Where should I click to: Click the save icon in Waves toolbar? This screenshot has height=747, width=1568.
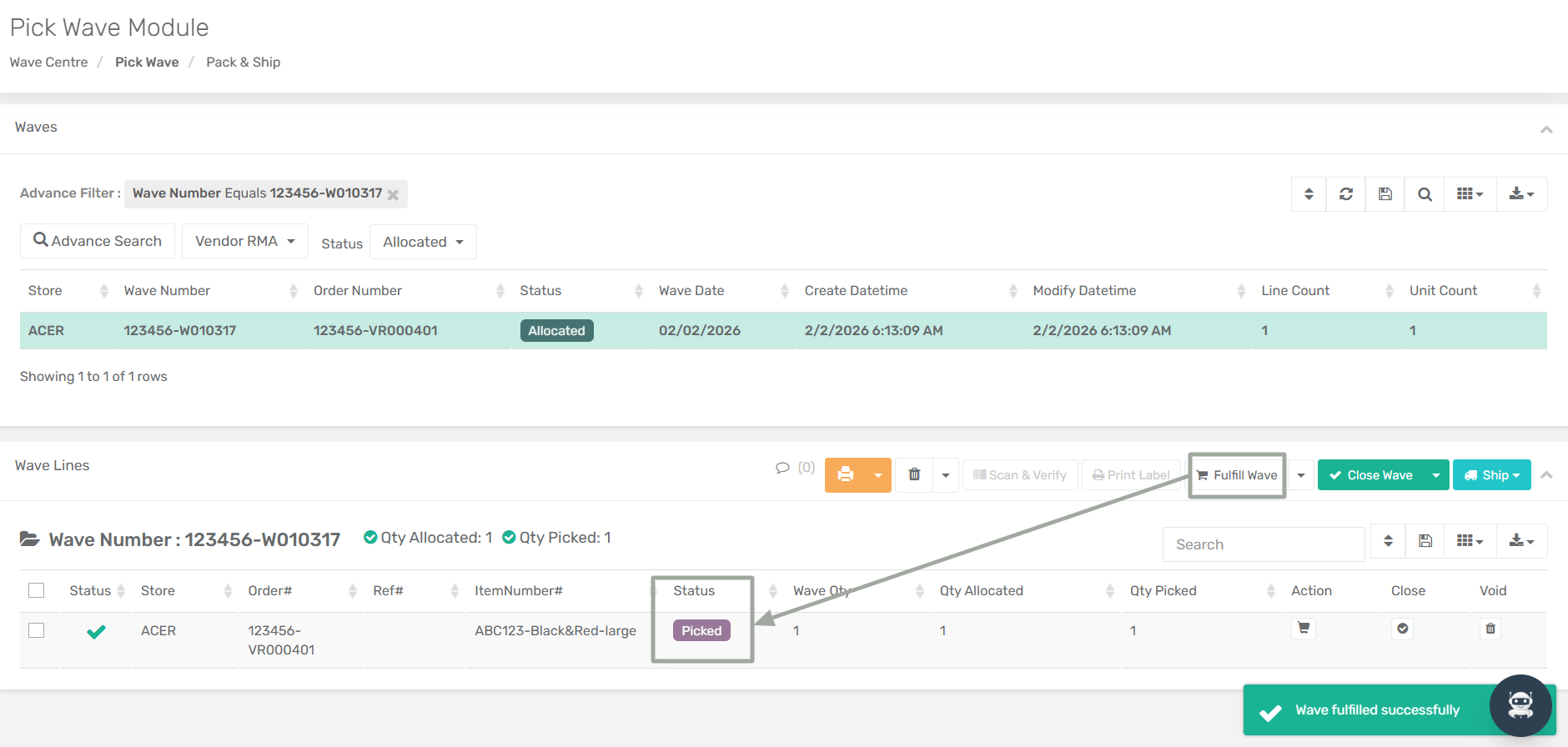pyautogui.click(x=1385, y=194)
